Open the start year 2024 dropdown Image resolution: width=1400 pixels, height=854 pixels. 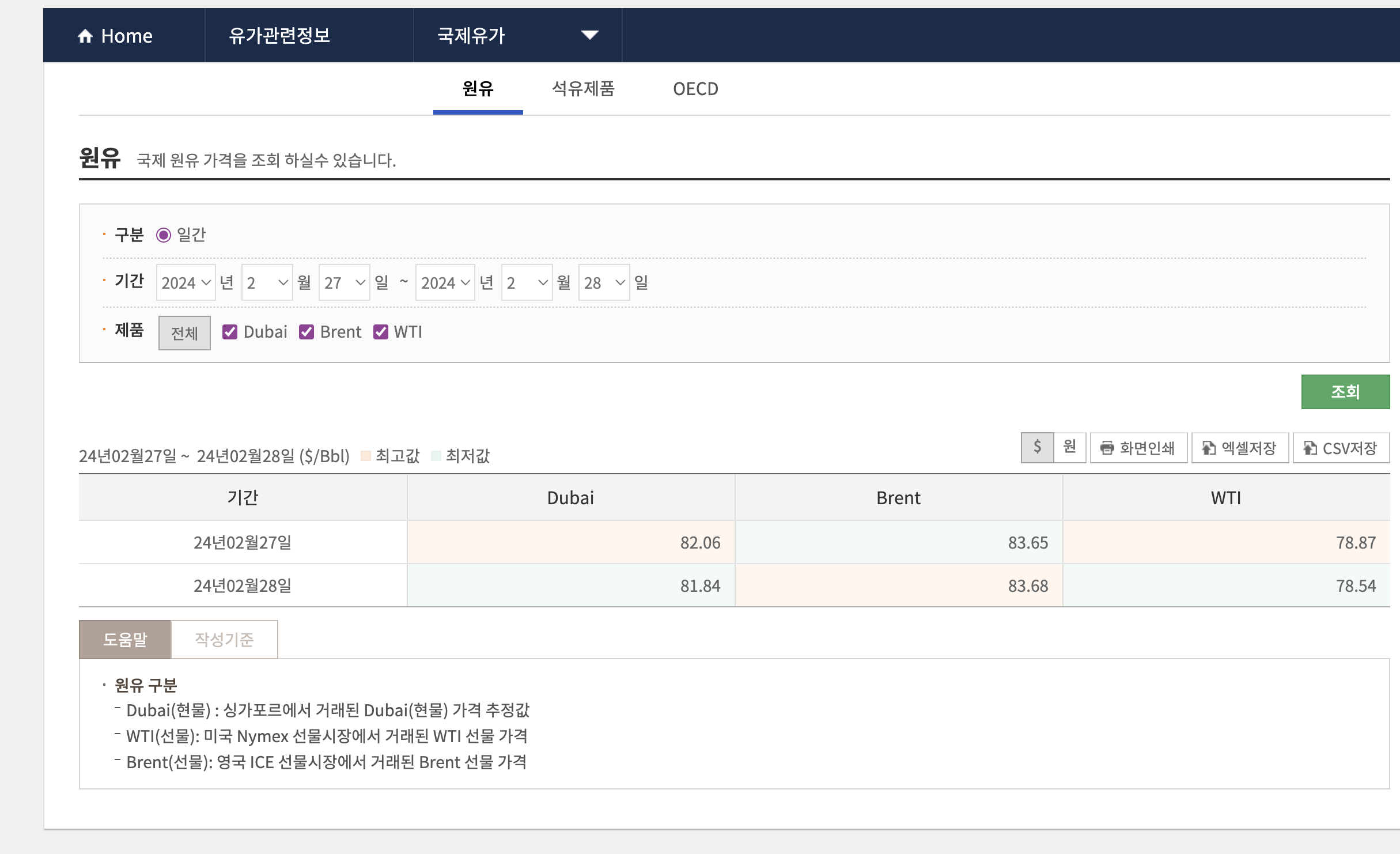(186, 283)
